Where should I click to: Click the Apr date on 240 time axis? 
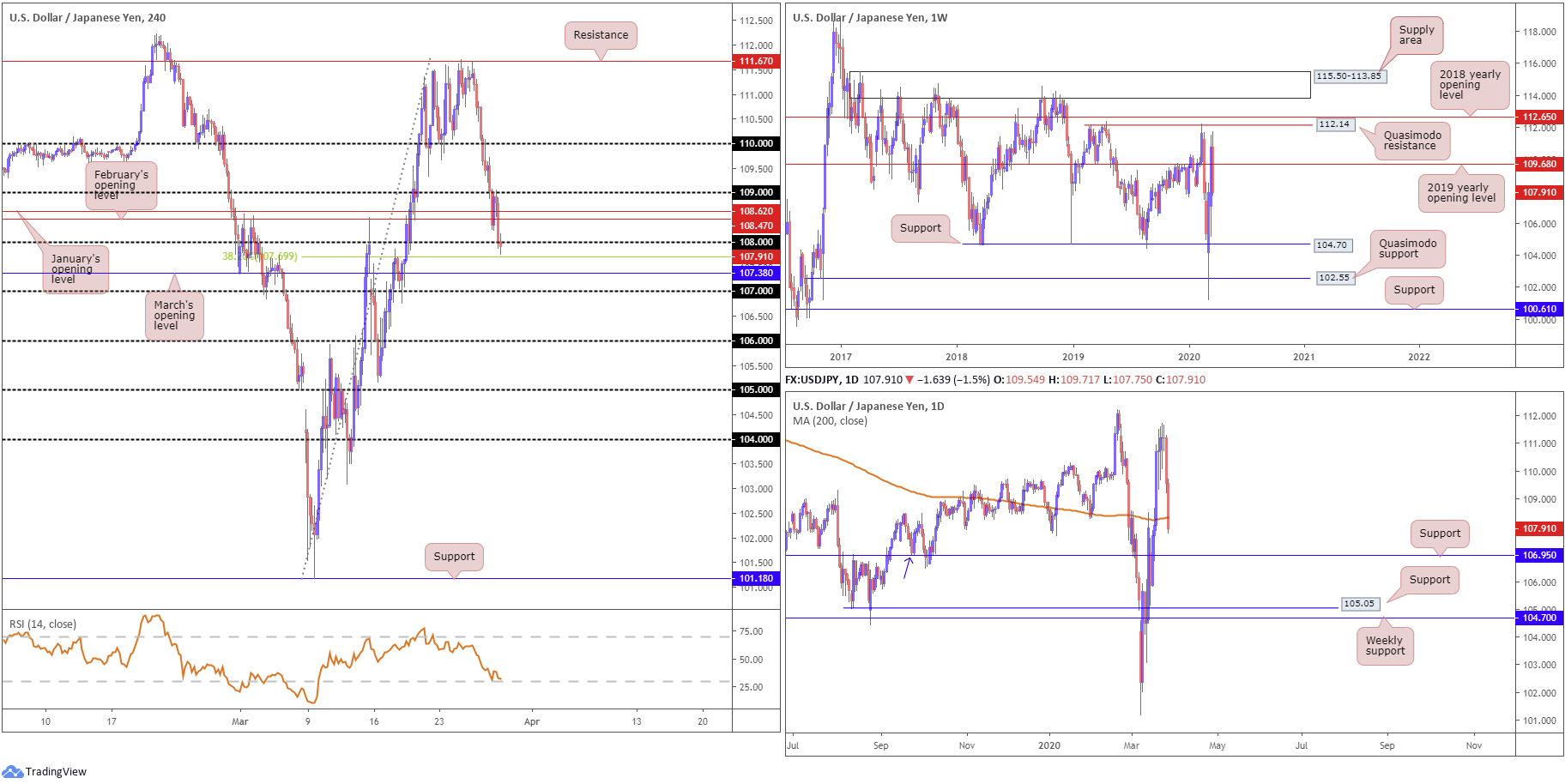pos(532,721)
